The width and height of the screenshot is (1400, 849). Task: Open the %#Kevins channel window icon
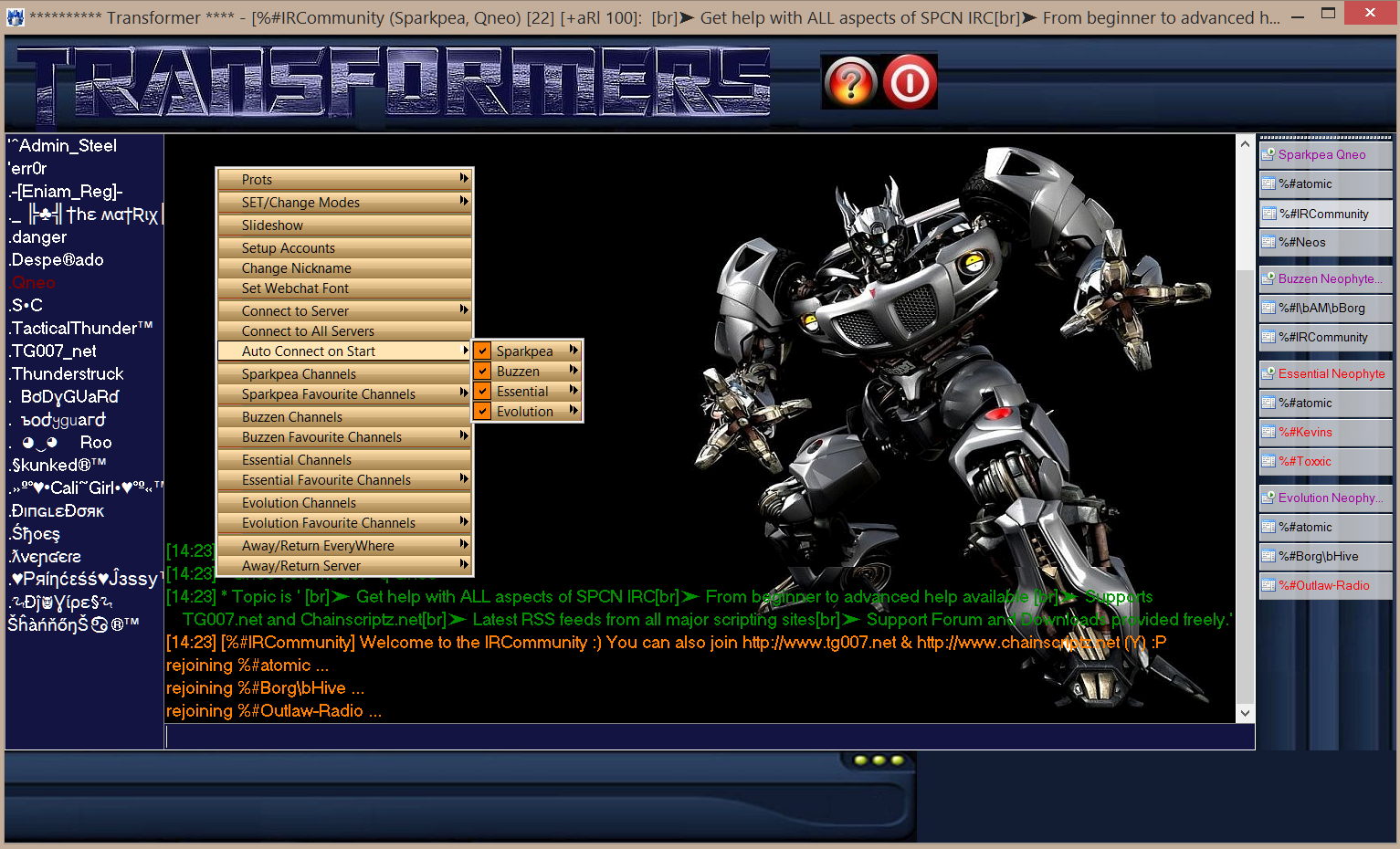1268,432
